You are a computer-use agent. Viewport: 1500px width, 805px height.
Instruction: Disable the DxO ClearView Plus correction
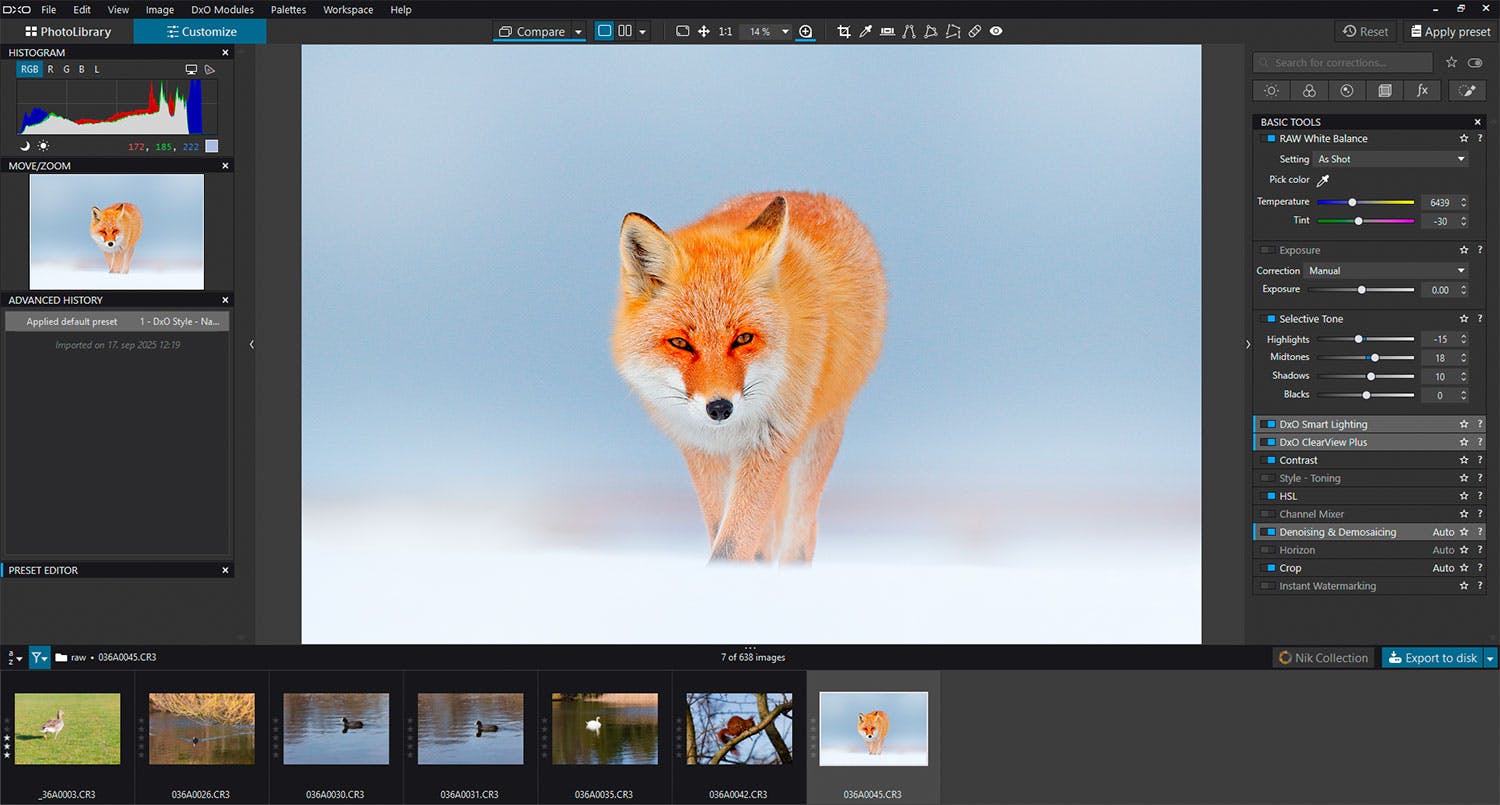tap(1270, 442)
